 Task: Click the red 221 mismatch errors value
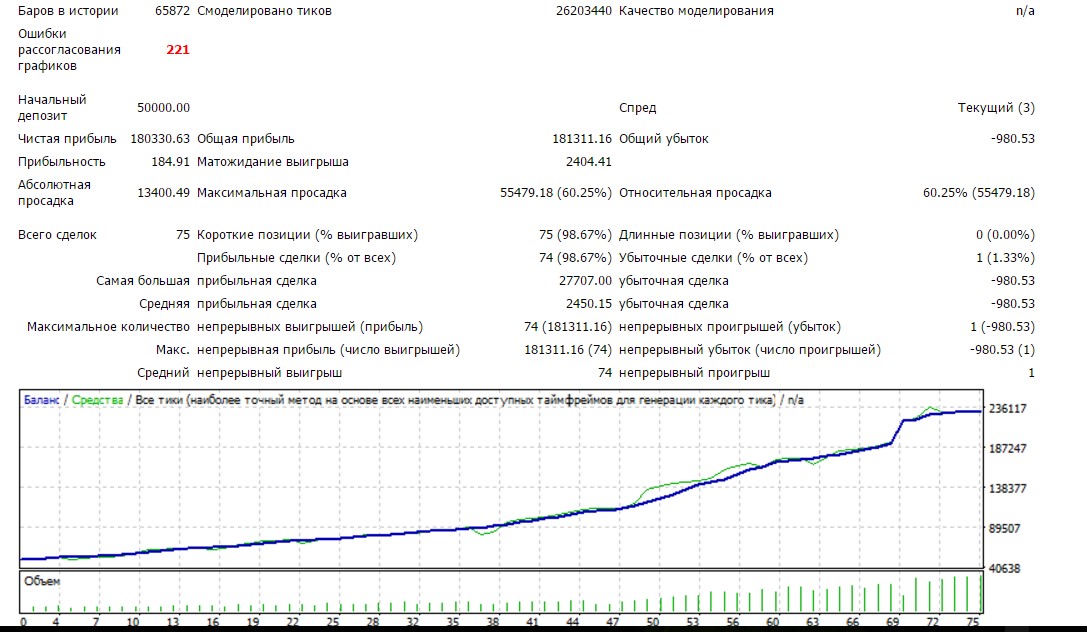coord(177,49)
